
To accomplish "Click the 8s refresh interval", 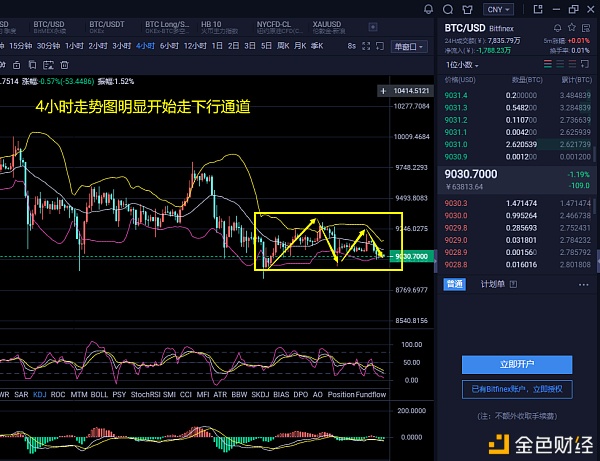I will [x=352, y=46].
